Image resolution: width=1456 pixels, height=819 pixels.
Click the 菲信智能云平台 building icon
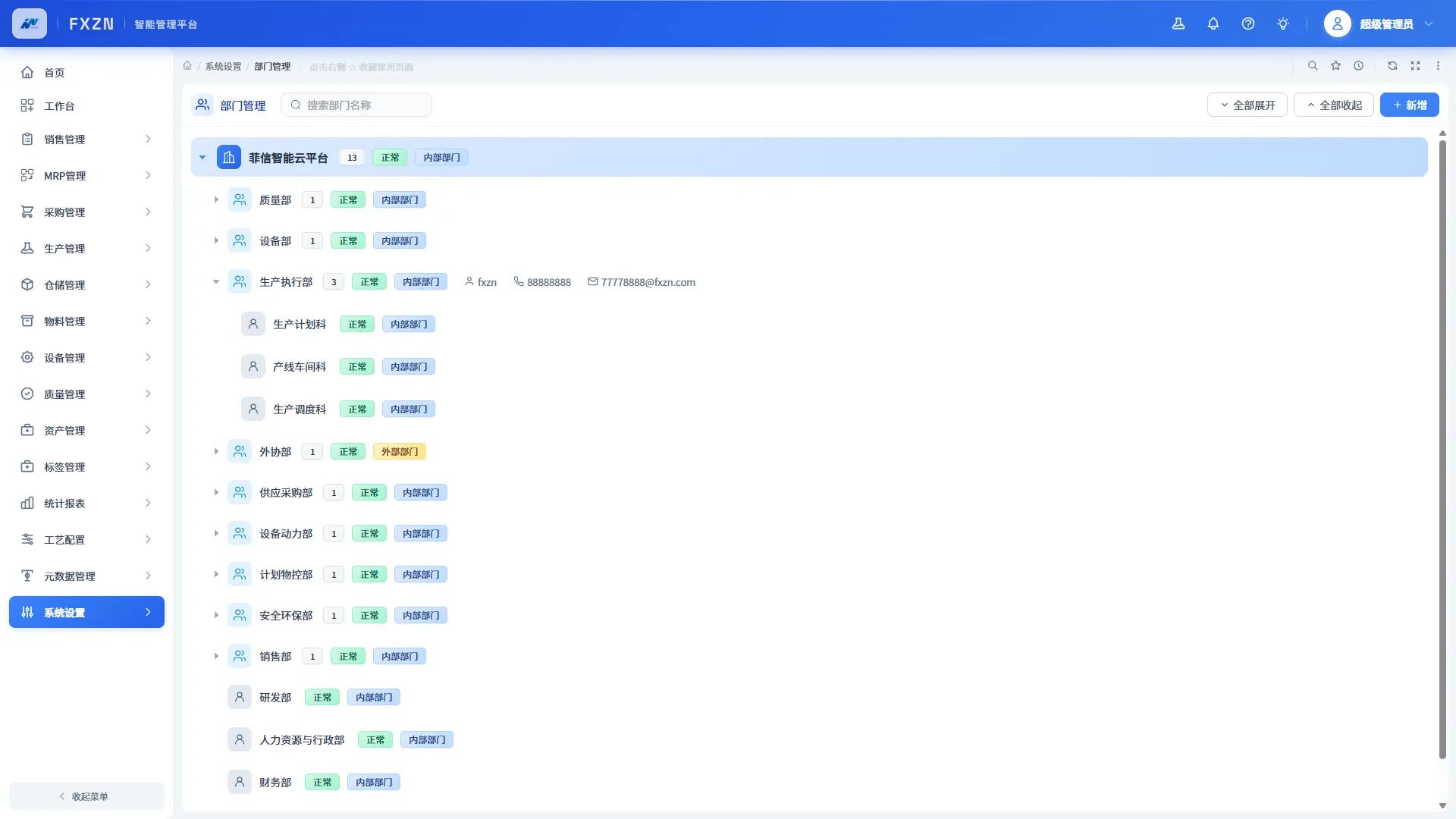tap(229, 157)
